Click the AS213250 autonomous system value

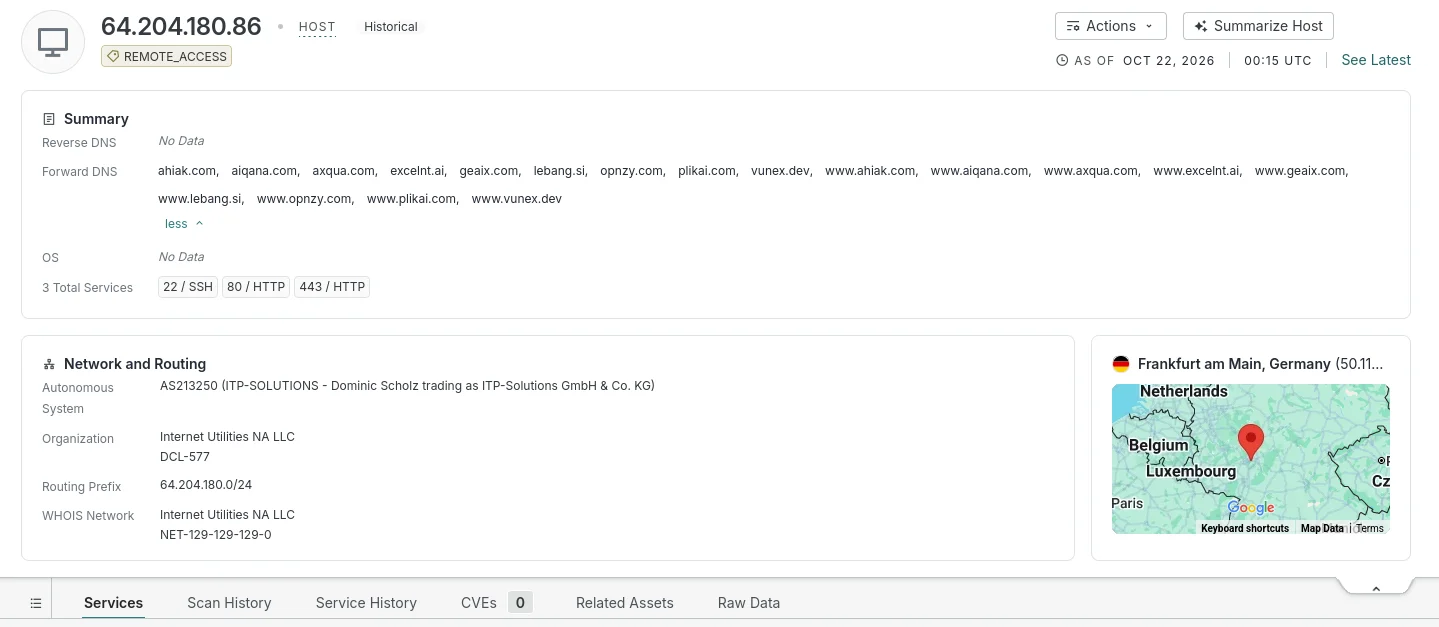tap(407, 386)
